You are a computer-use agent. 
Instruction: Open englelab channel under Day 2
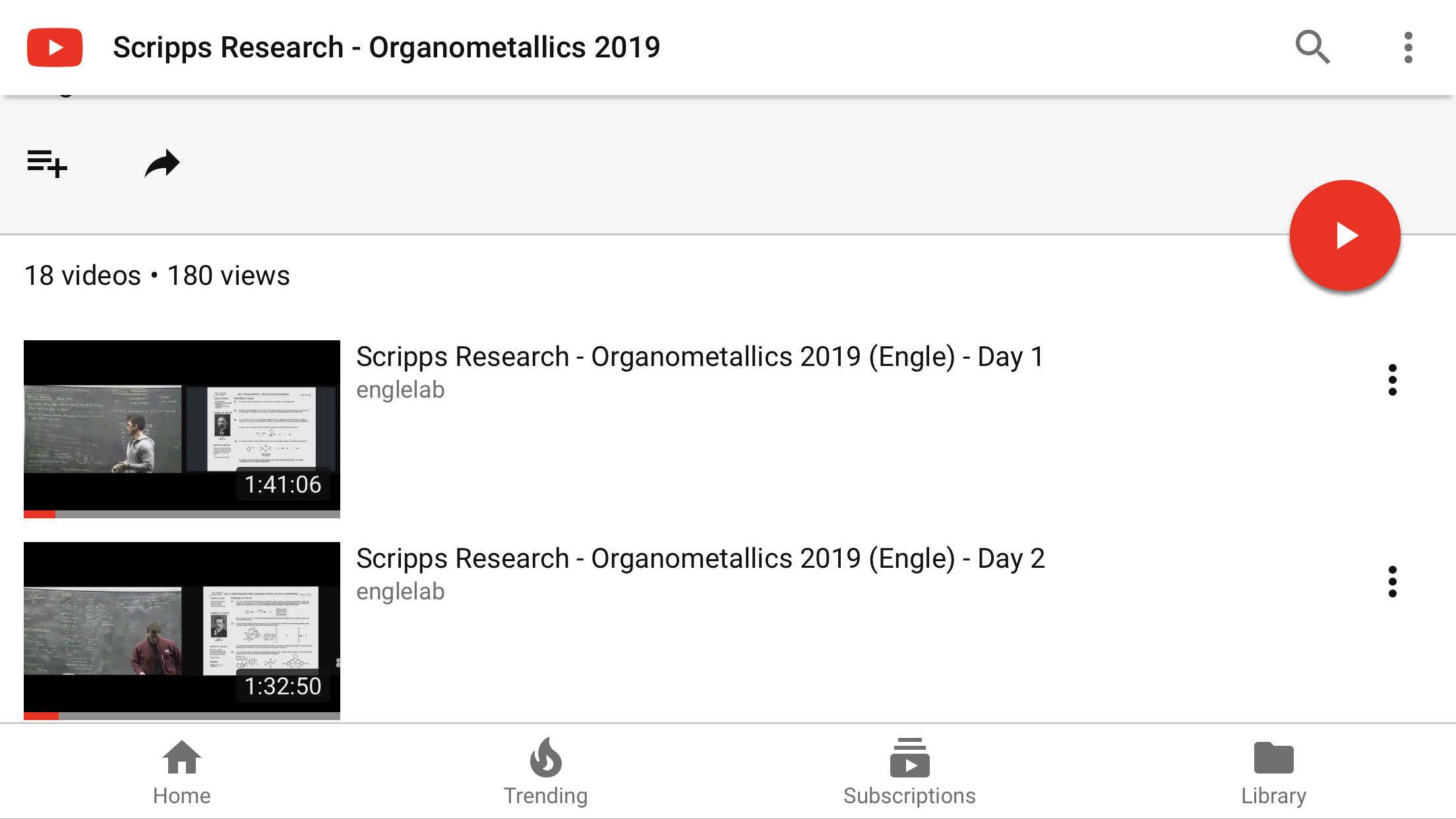point(400,591)
